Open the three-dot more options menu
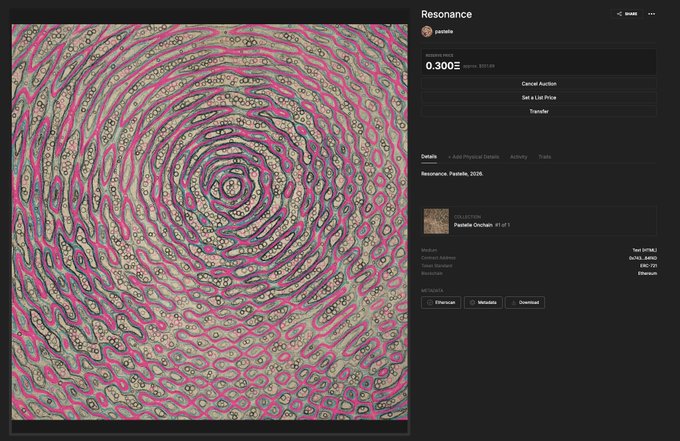Screen dimensions: 680x441 [x=651, y=14]
